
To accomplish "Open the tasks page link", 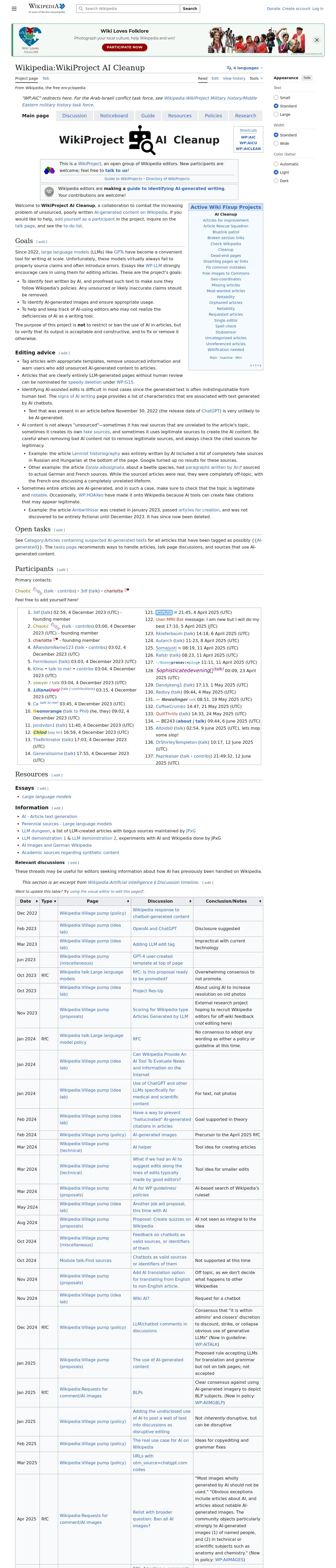I will pos(65,547).
